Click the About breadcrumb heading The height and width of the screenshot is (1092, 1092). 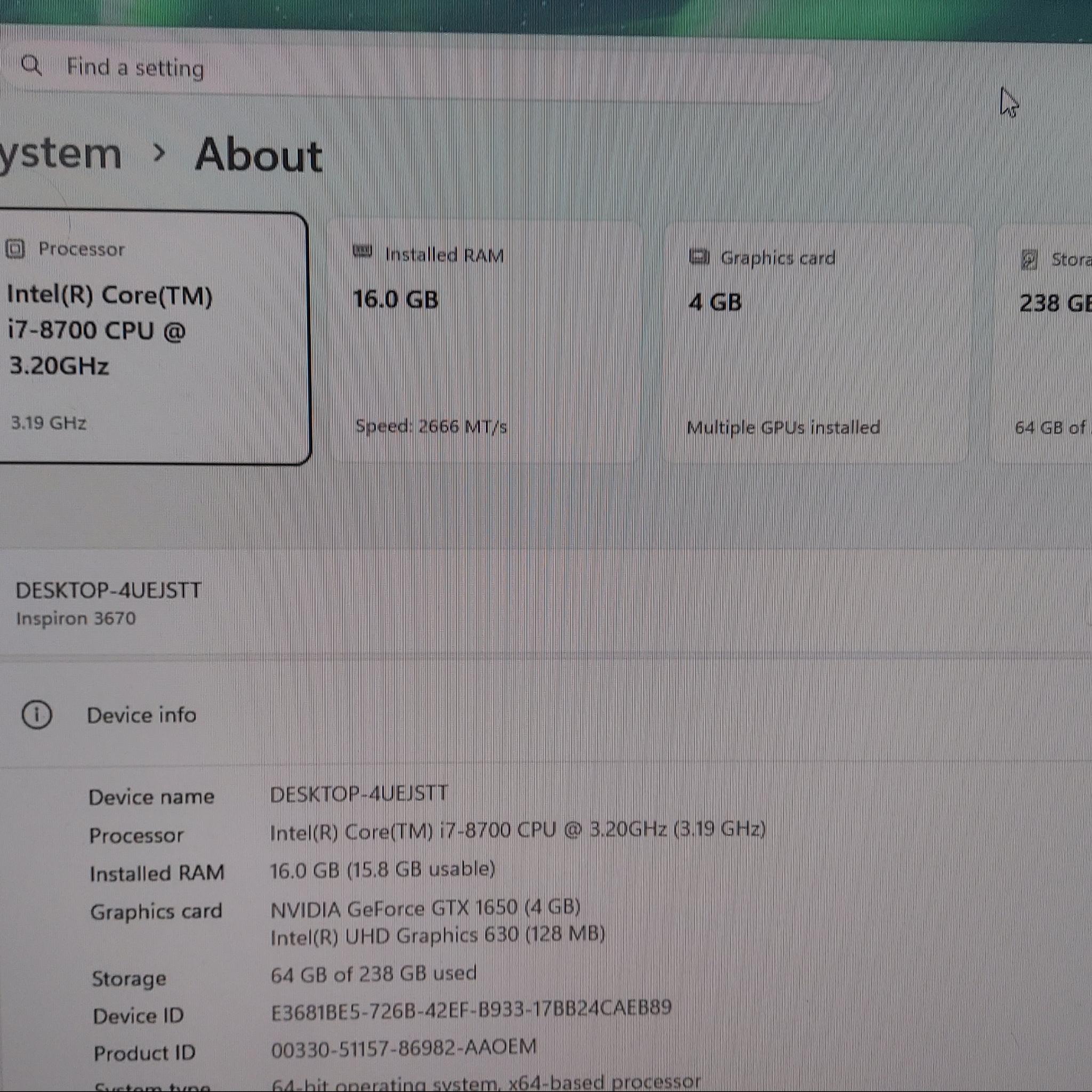(258, 154)
